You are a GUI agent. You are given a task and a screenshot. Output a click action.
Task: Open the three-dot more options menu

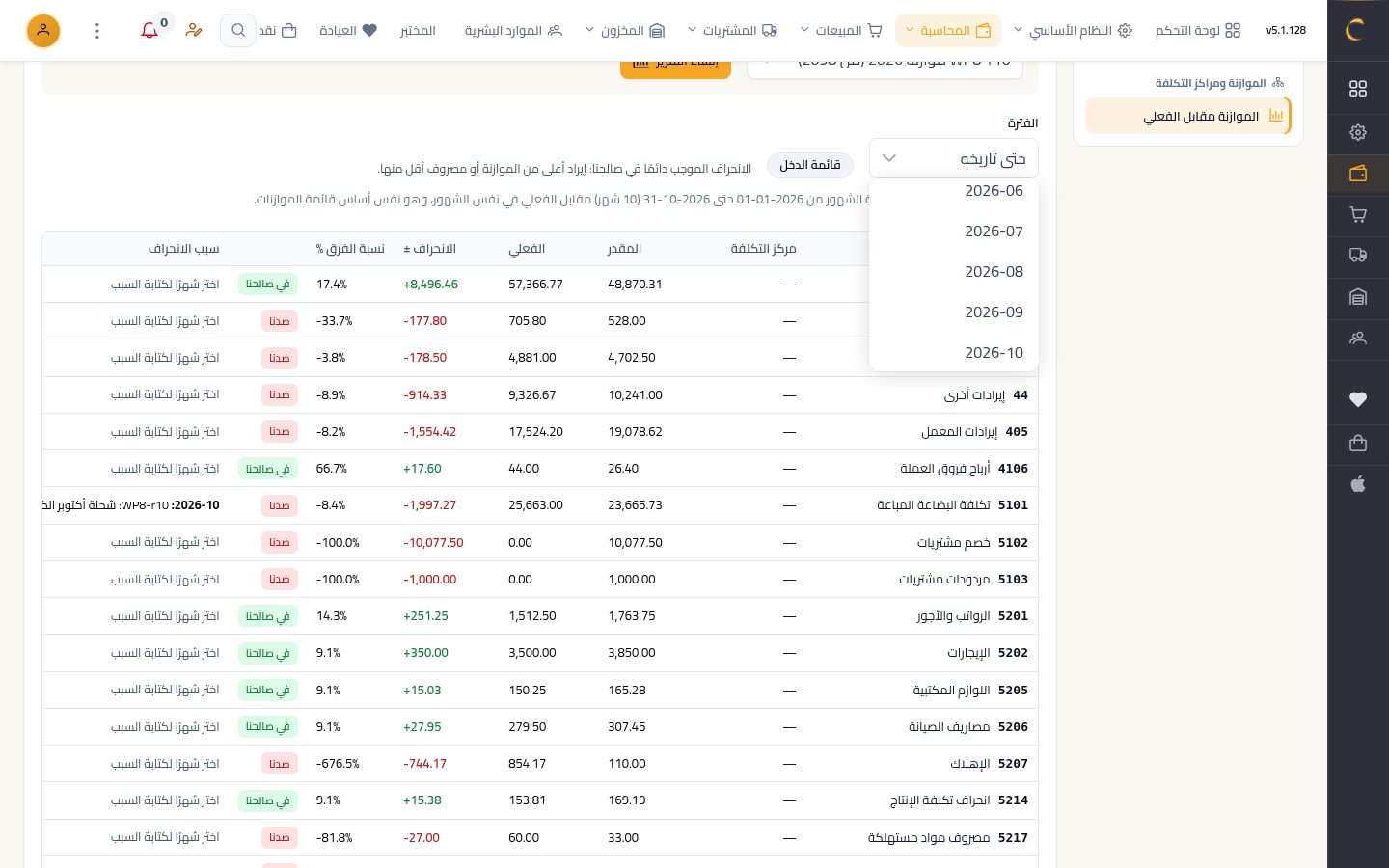tap(97, 31)
